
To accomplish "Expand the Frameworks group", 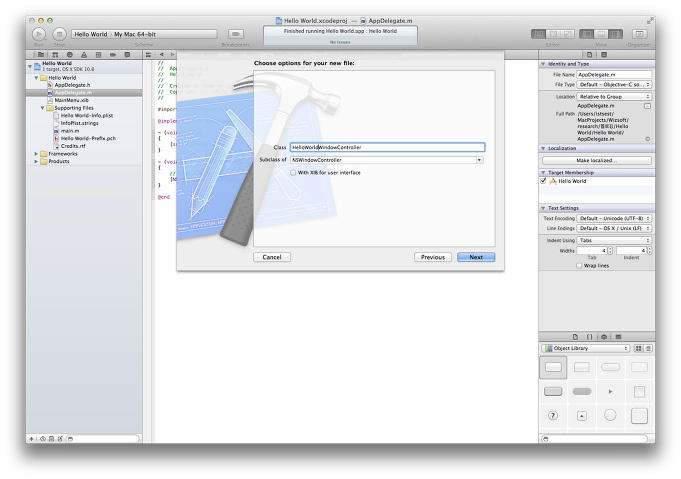I will click(x=36, y=154).
